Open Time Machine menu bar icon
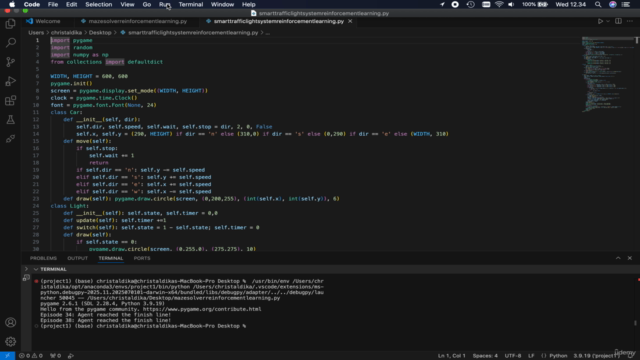The width and height of the screenshot is (640, 360). (470, 4)
